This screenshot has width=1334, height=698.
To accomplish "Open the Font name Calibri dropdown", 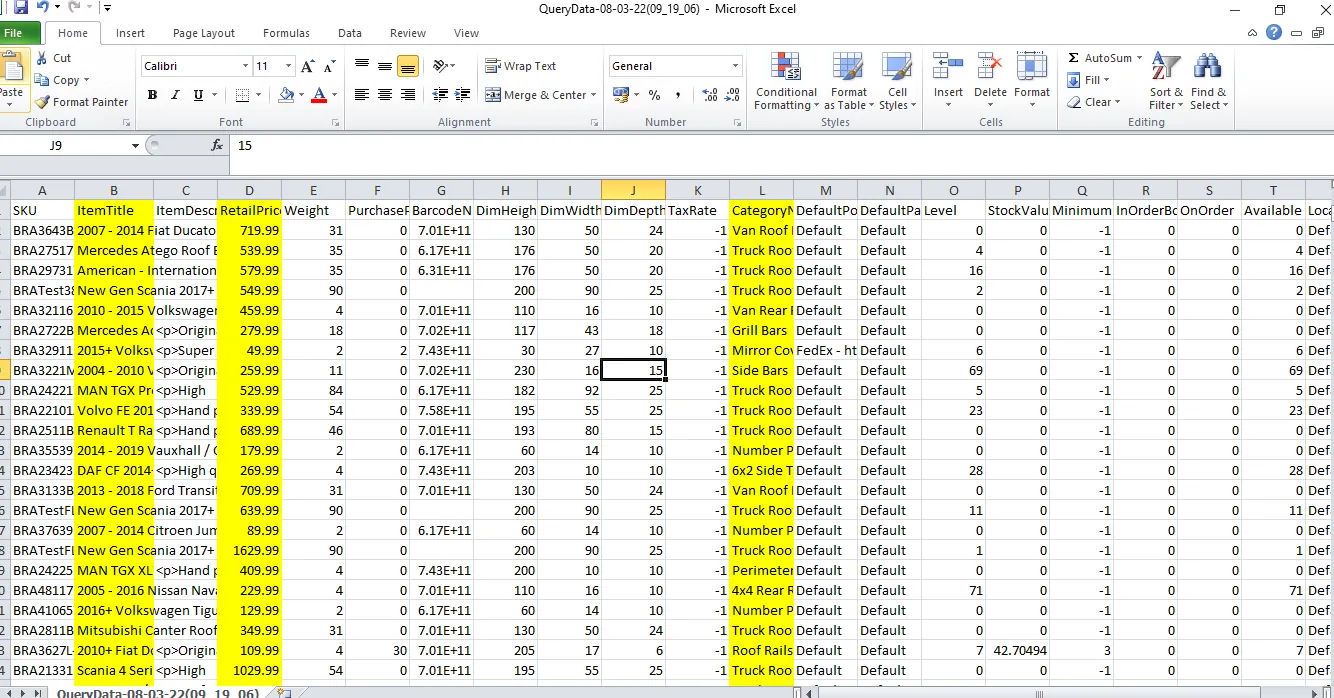I will [246, 66].
